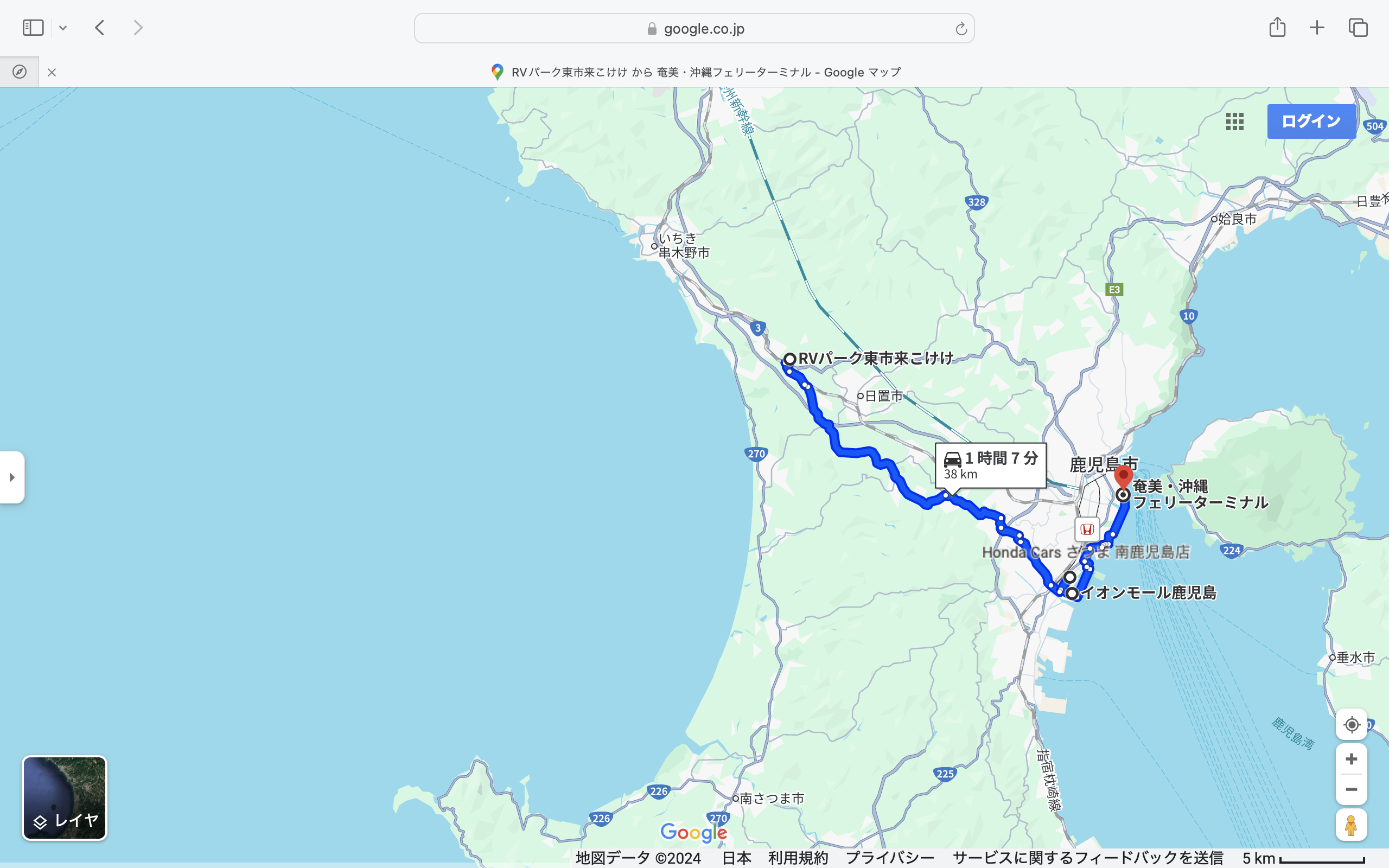Viewport: 1389px width, 868px height.
Task: Click the ログイン button
Action: 1311,121
